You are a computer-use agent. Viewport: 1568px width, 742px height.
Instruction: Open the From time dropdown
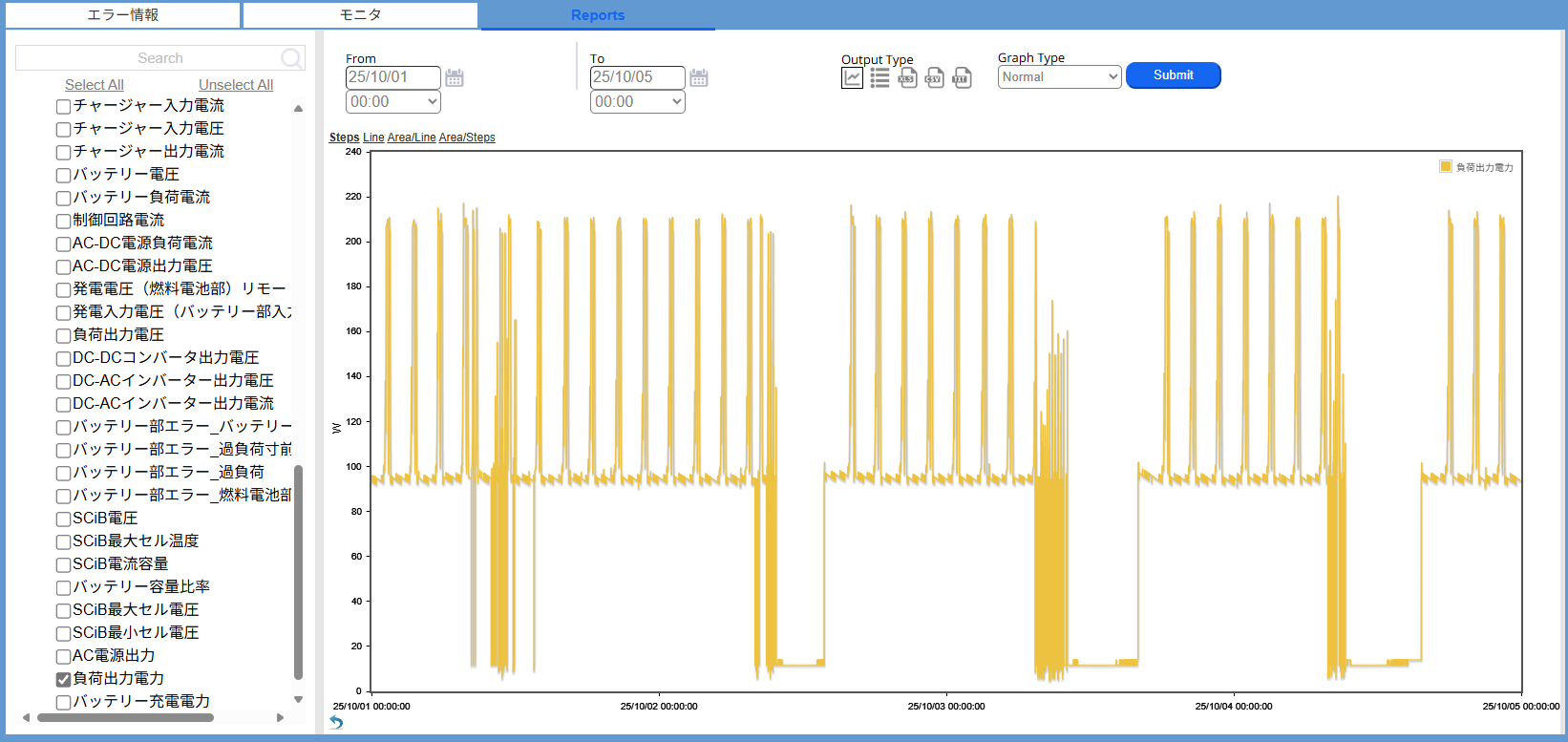(393, 102)
